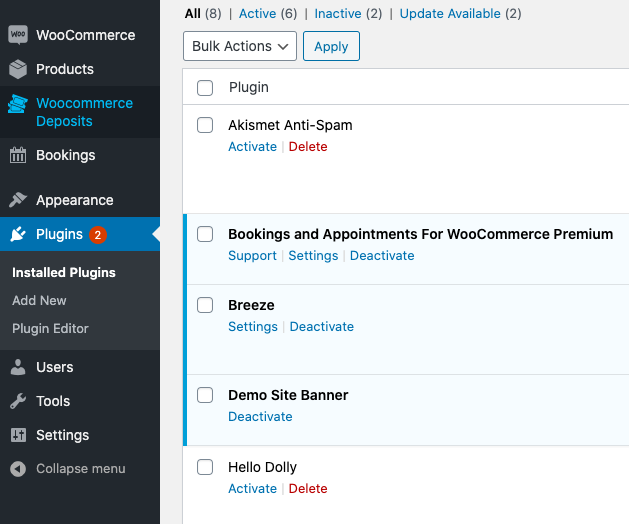Click the Plugins plug icon

[18, 234]
